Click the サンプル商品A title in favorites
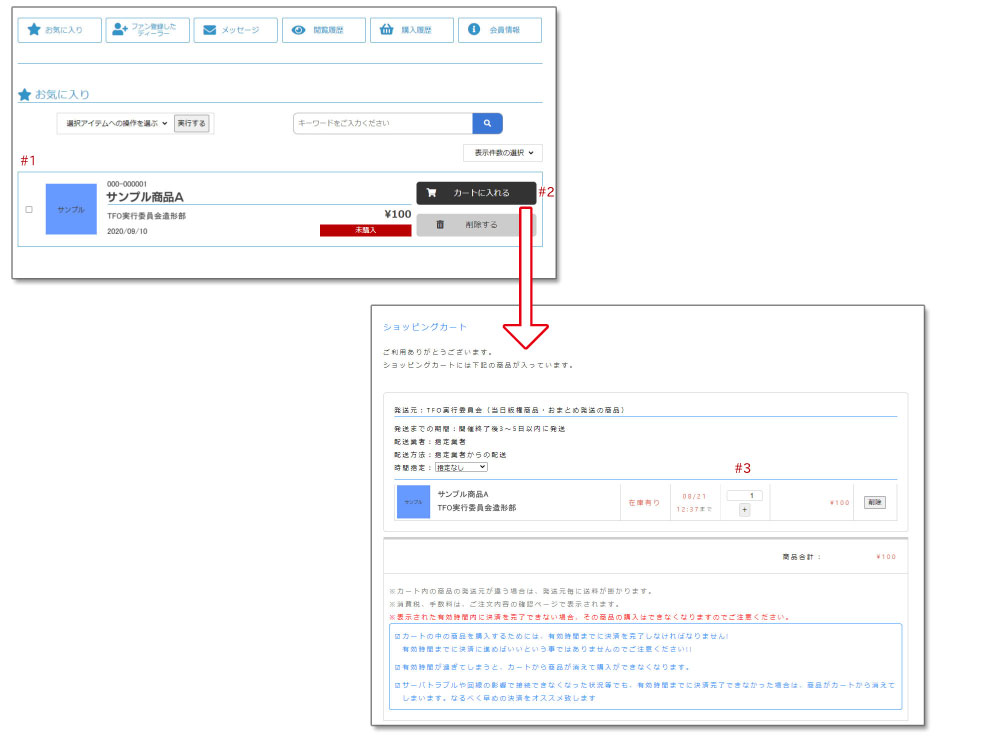 (145, 197)
